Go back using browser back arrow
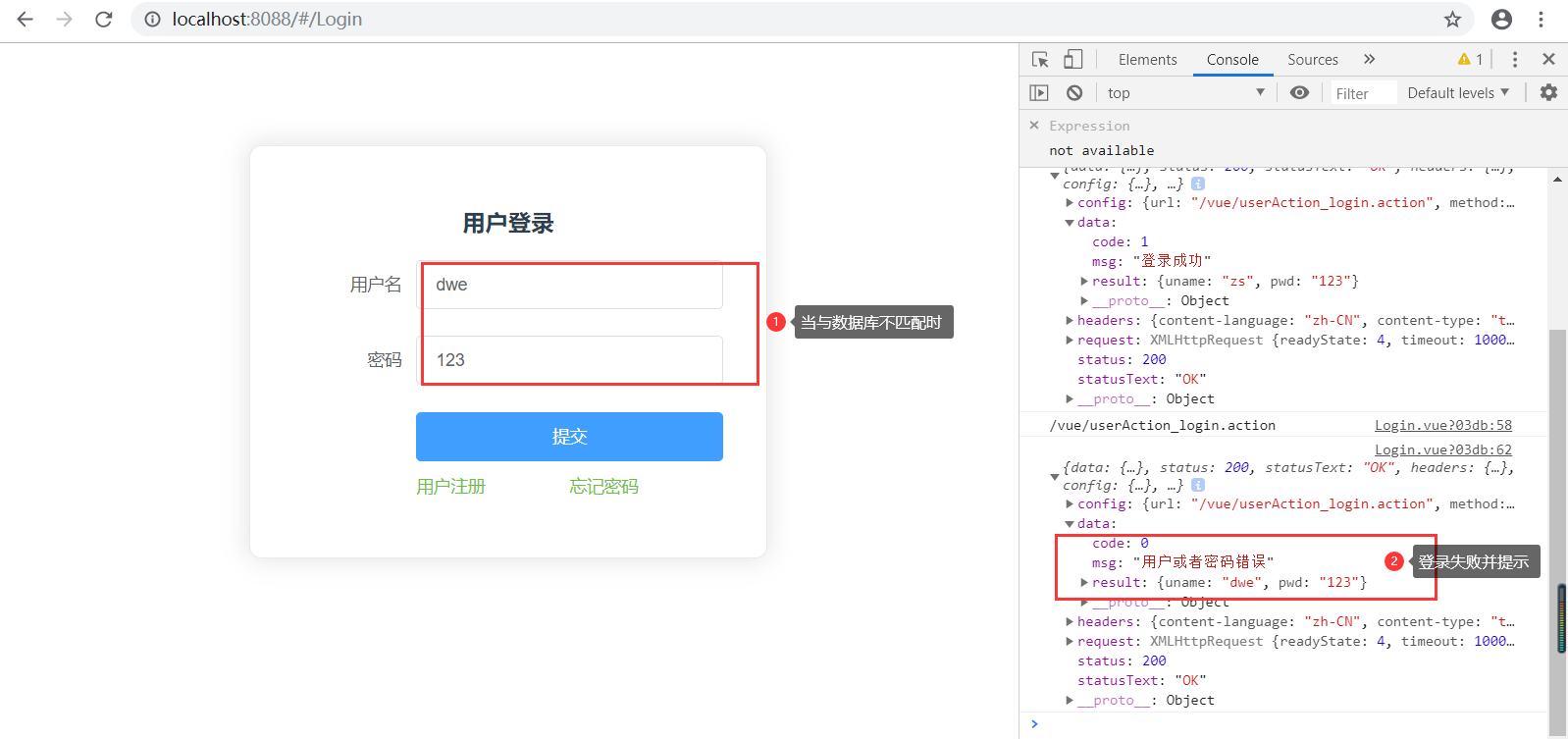Screen dimensions: 1568x739 [26, 19]
